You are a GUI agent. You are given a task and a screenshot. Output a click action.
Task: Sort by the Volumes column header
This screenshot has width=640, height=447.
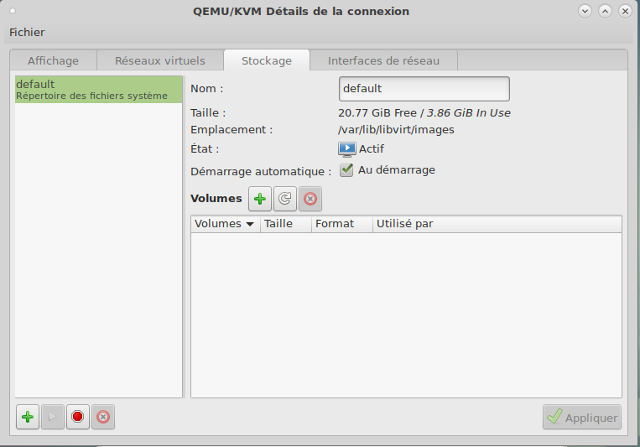pos(225,224)
